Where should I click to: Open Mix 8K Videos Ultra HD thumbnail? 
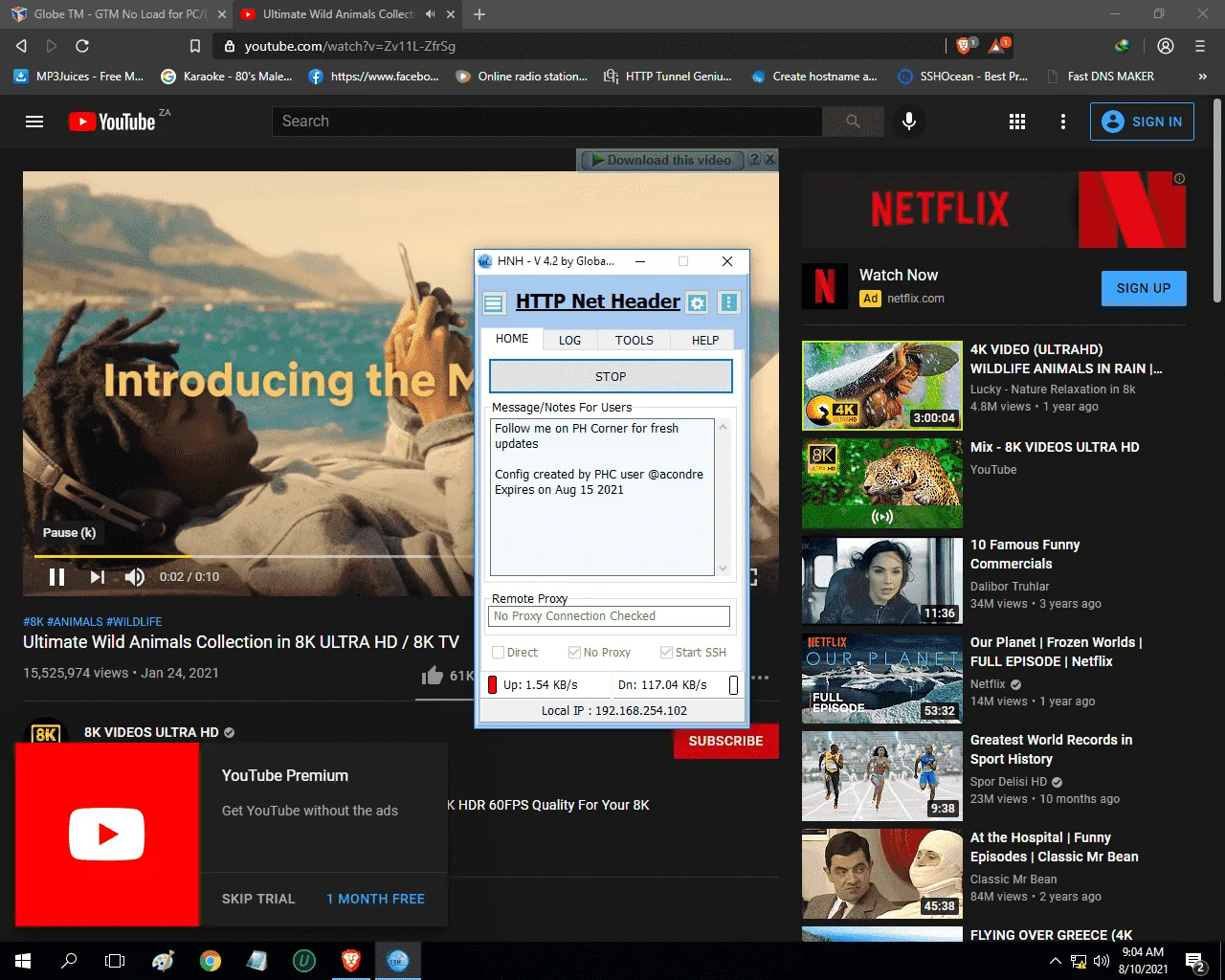point(882,483)
